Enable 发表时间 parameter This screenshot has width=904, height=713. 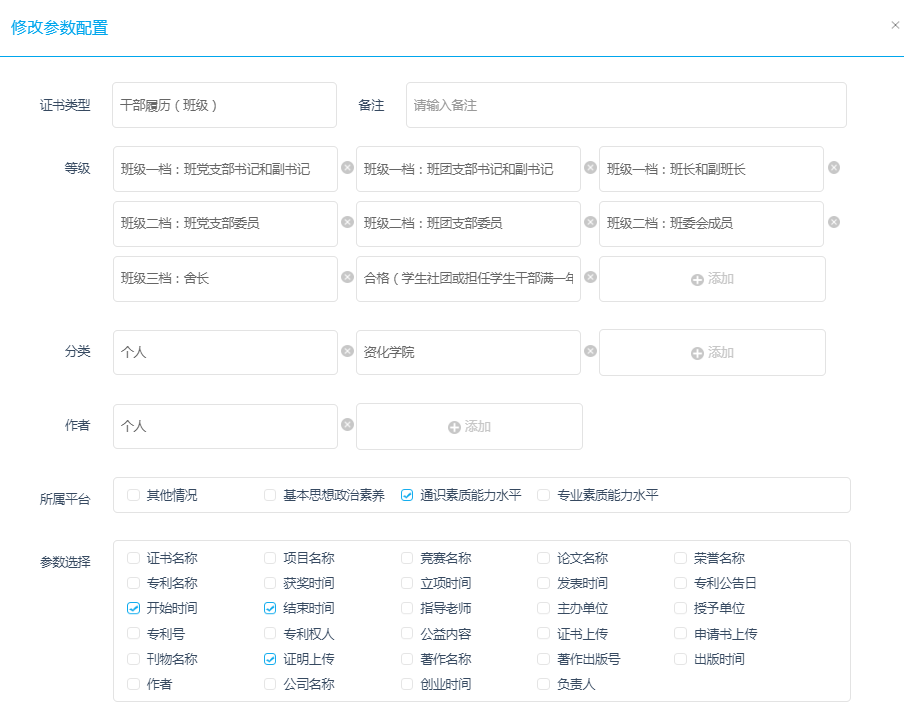pos(544,583)
